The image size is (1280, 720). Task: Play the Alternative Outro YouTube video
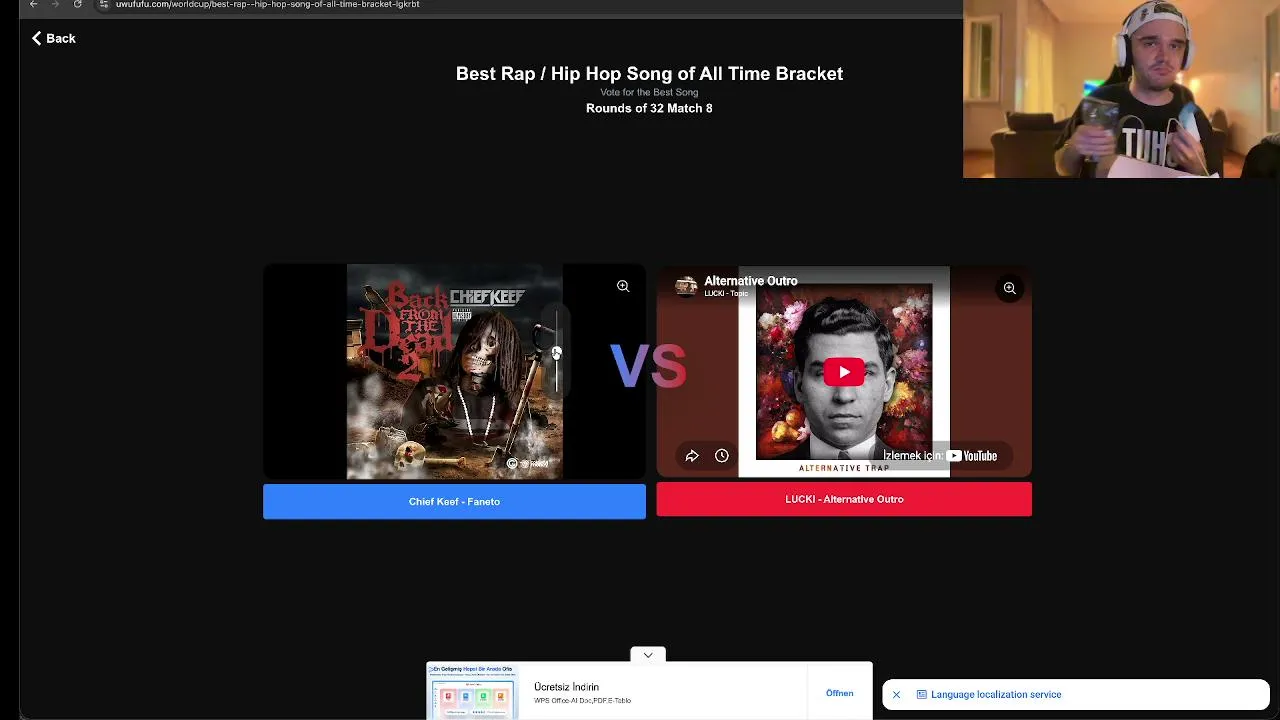pos(844,372)
